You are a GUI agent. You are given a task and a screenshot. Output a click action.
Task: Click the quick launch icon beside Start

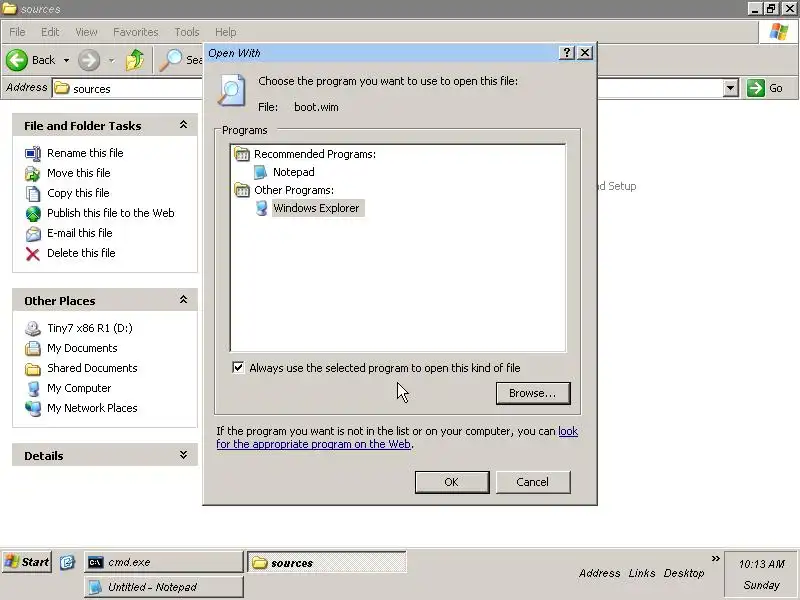click(67, 562)
